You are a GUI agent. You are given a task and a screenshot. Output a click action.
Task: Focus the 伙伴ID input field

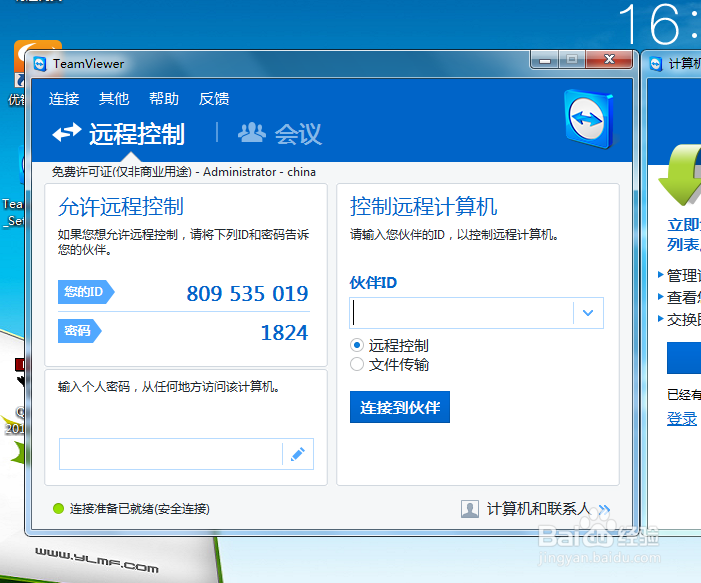461,313
